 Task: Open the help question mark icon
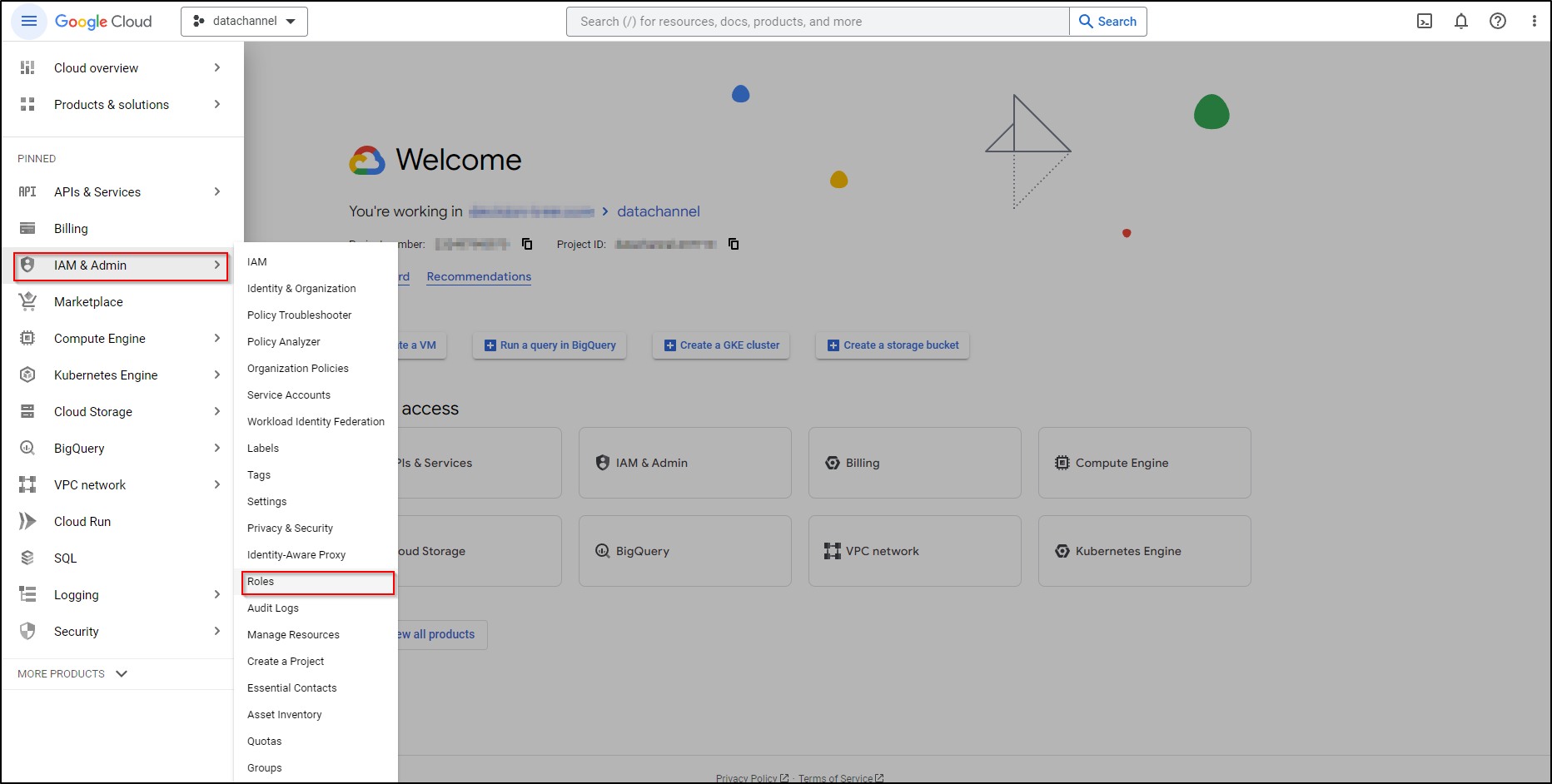[x=1498, y=21]
